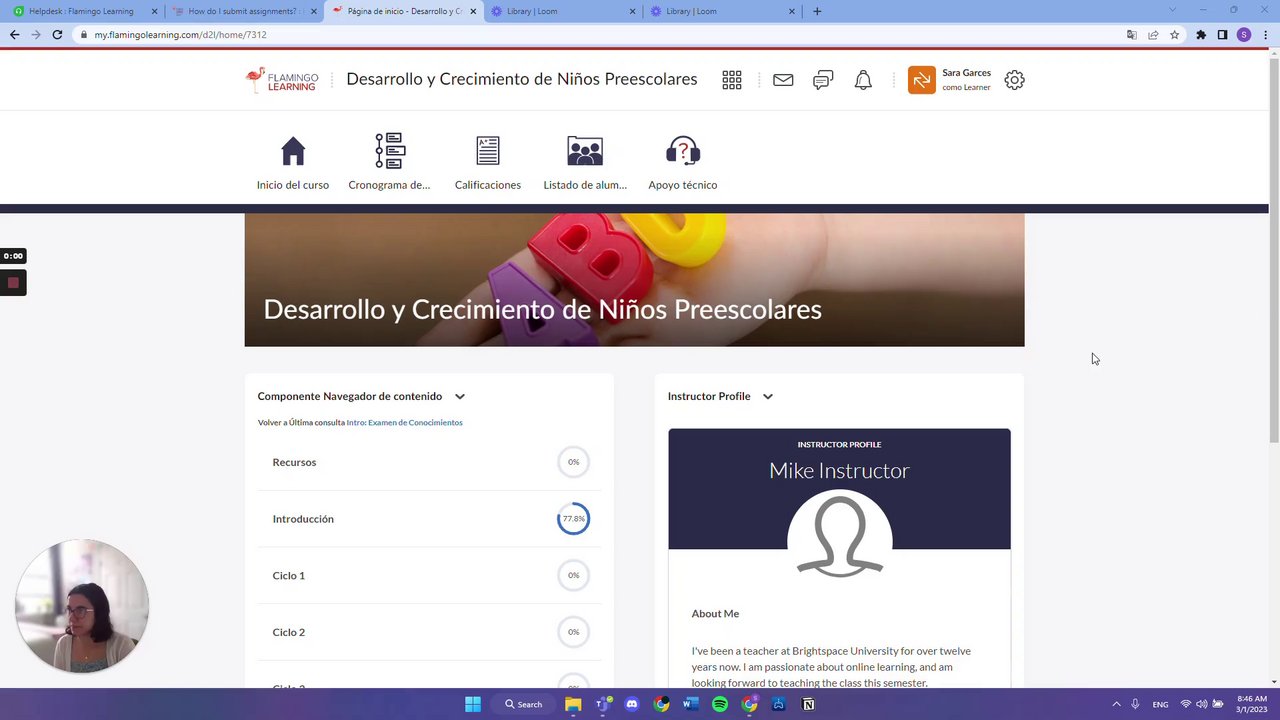
Task: Open Notion from the taskbar
Action: click(808, 704)
